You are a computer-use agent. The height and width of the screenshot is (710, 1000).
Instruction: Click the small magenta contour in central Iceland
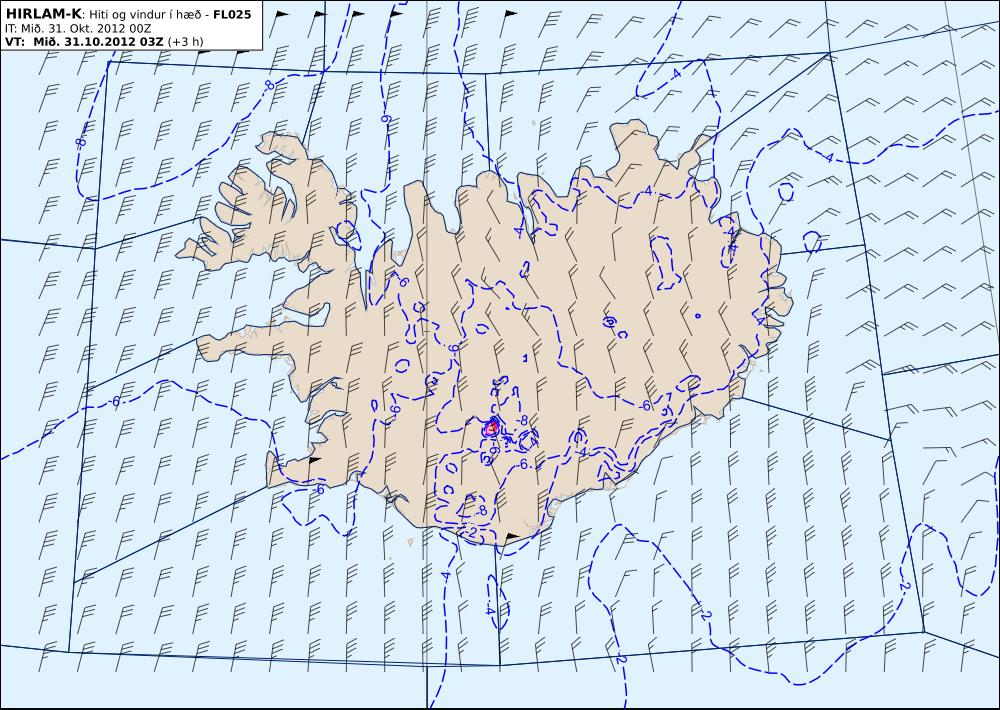tap(491, 428)
